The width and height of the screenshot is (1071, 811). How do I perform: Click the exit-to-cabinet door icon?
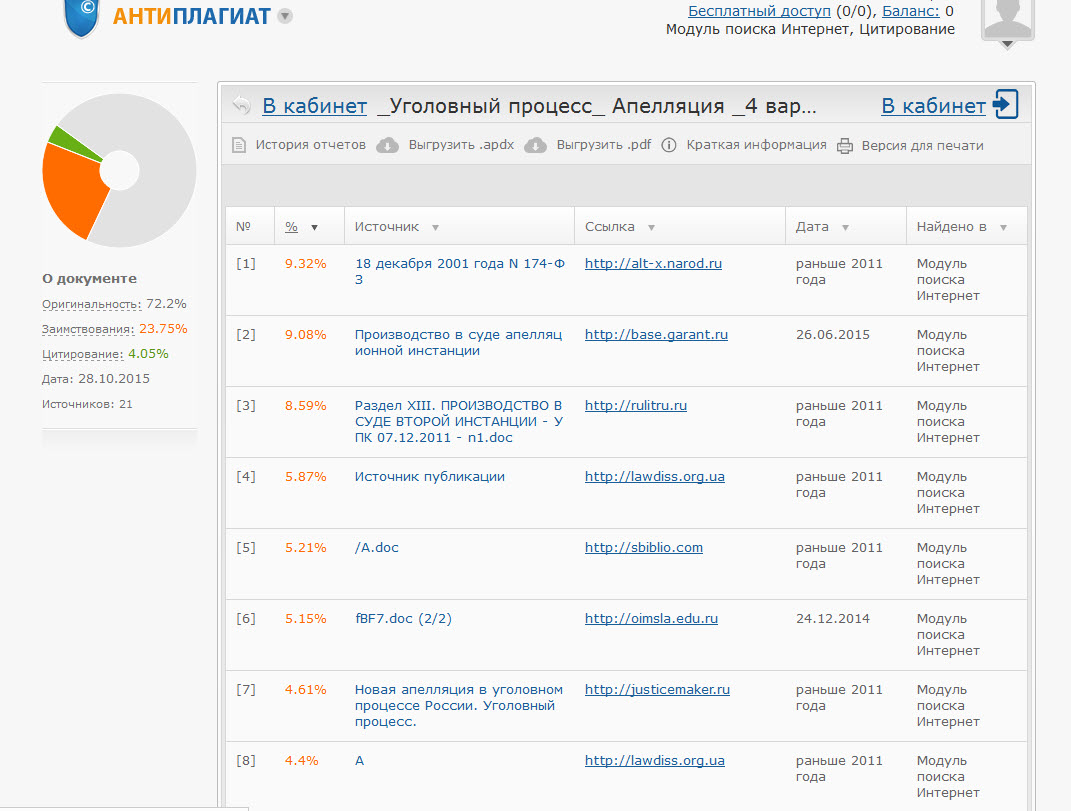click(x=1005, y=105)
